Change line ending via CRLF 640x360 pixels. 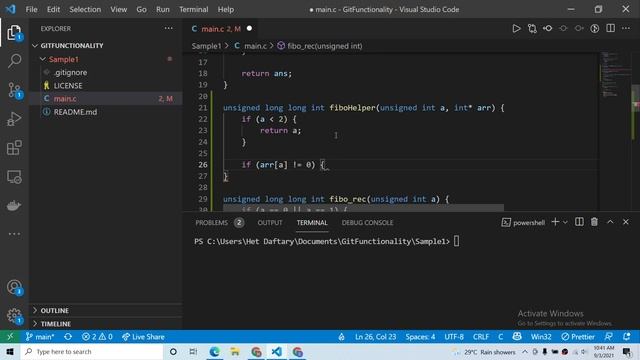(x=481, y=337)
